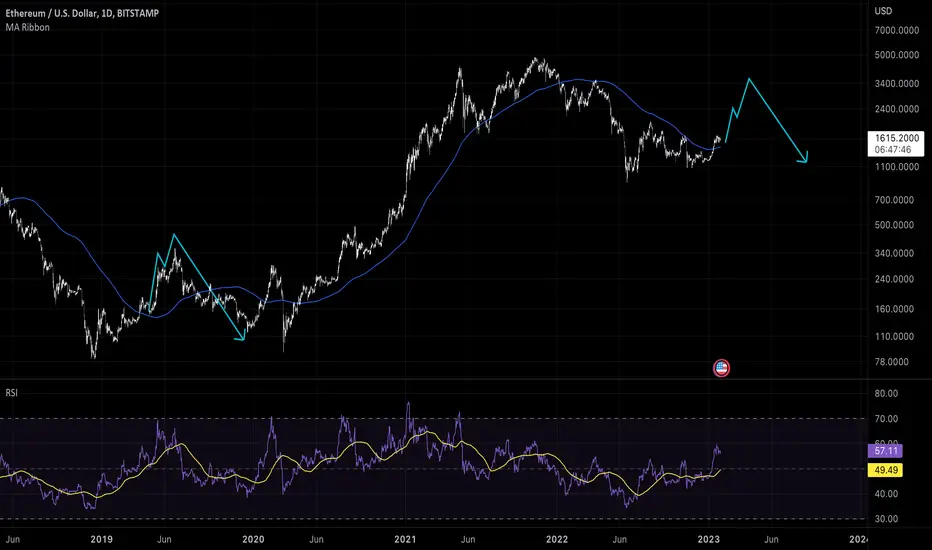Click the US flag economic event icon
Image resolution: width=932 pixels, height=550 pixels.
pos(721,368)
